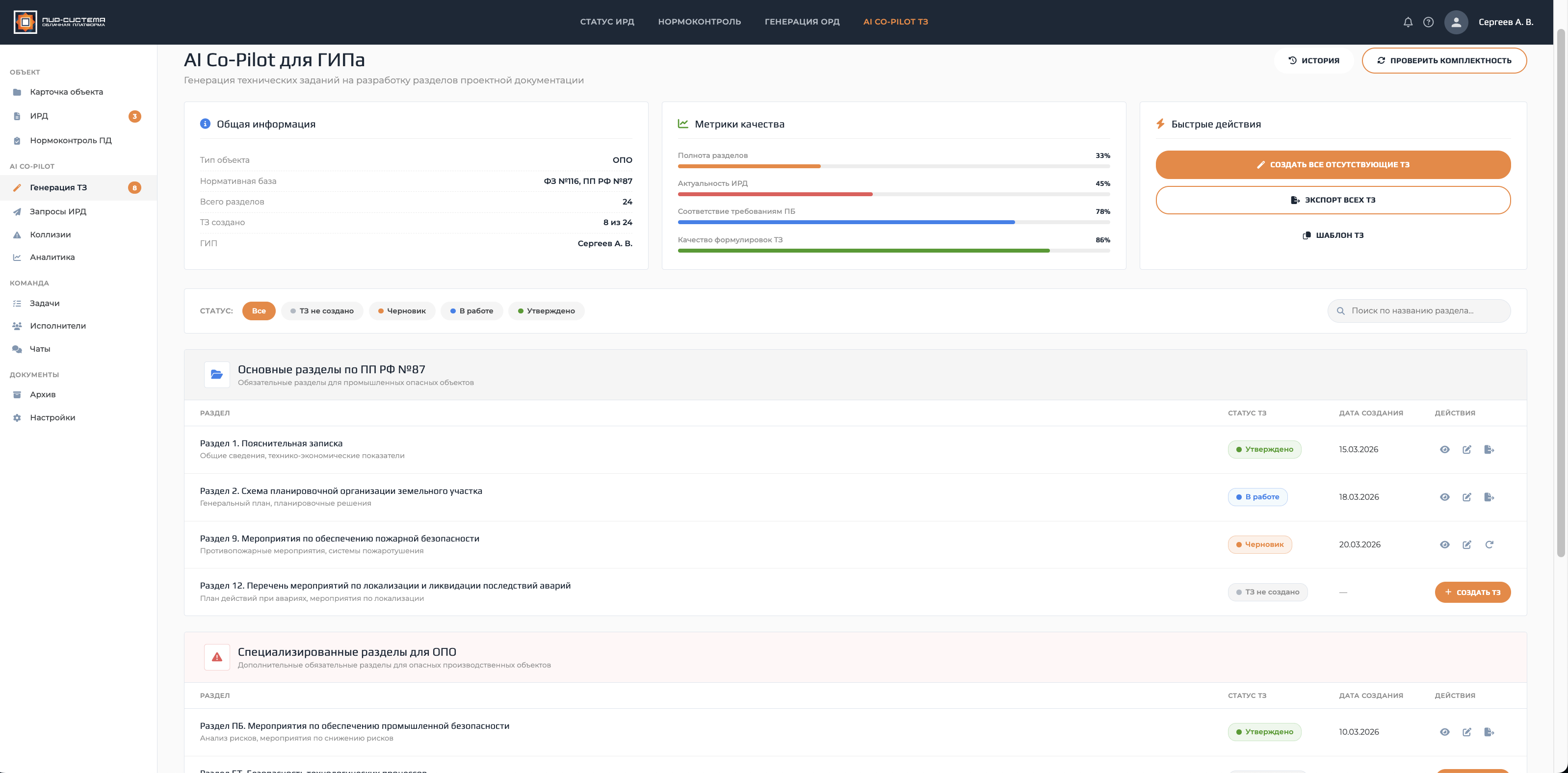Click the search magnifier icon
Image resolution: width=1568 pixels, height=773 pixels.
click(x=1340, y=310)
